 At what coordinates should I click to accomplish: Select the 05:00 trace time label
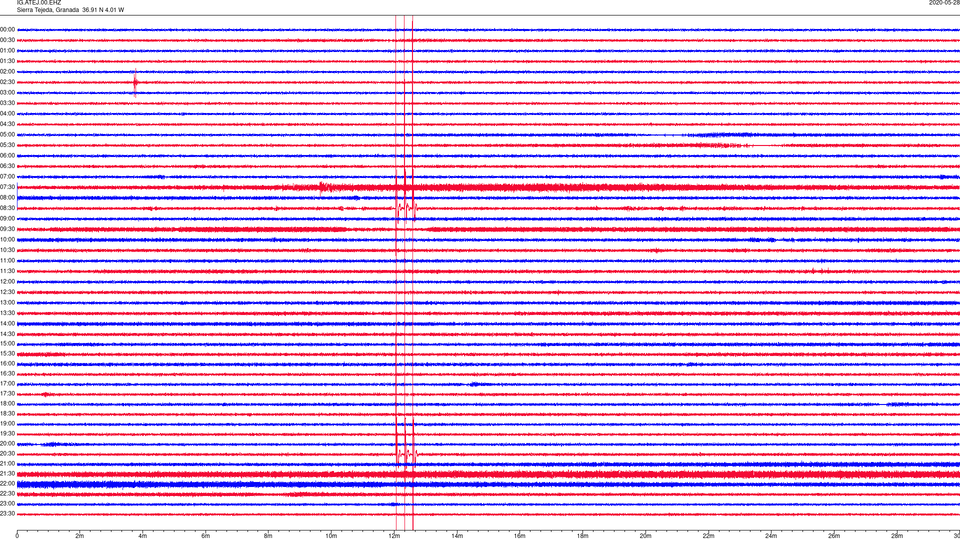click(x=7, y=135)
